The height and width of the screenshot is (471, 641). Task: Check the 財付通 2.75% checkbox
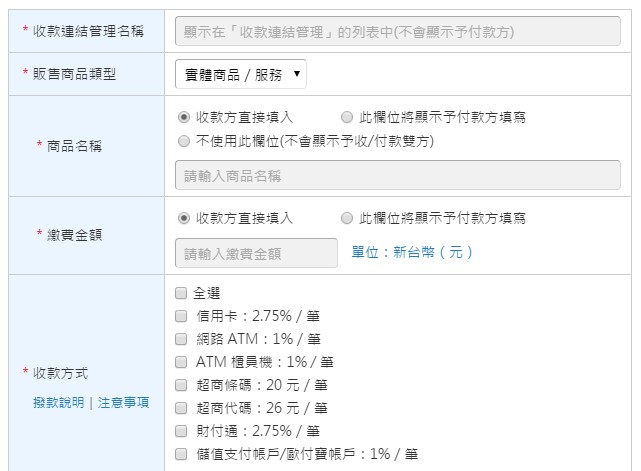[181, 431]
